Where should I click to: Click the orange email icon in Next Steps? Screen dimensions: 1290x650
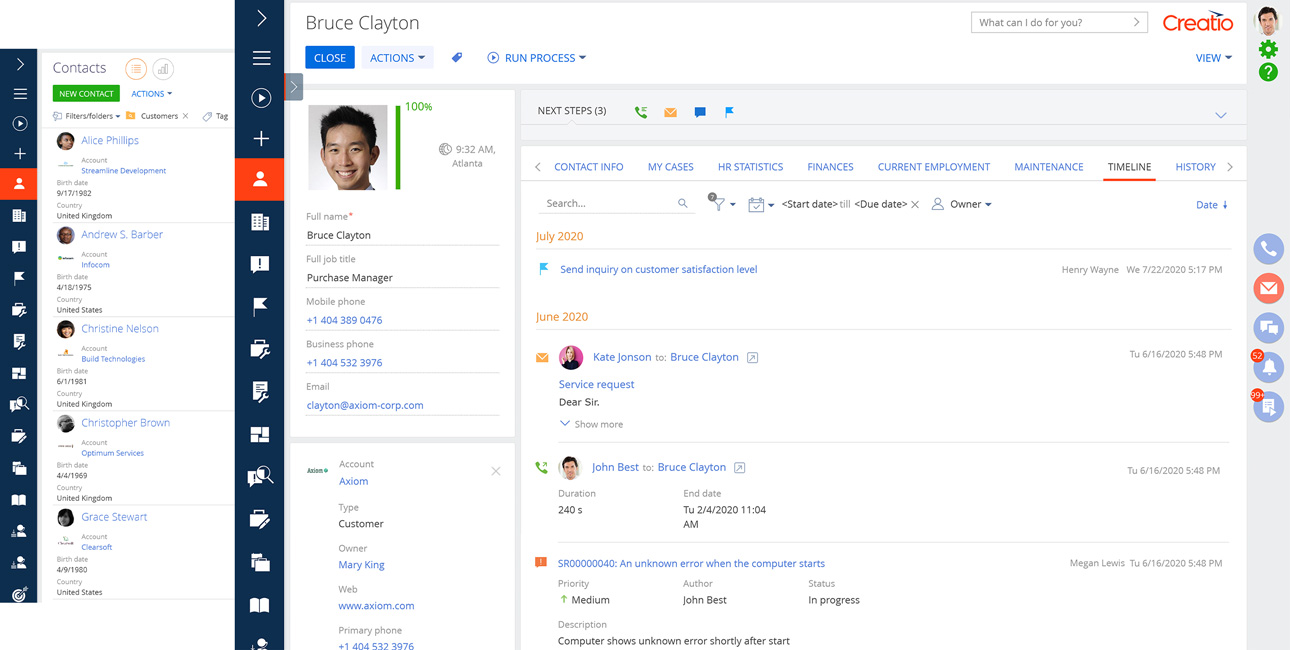click(670, 112)
